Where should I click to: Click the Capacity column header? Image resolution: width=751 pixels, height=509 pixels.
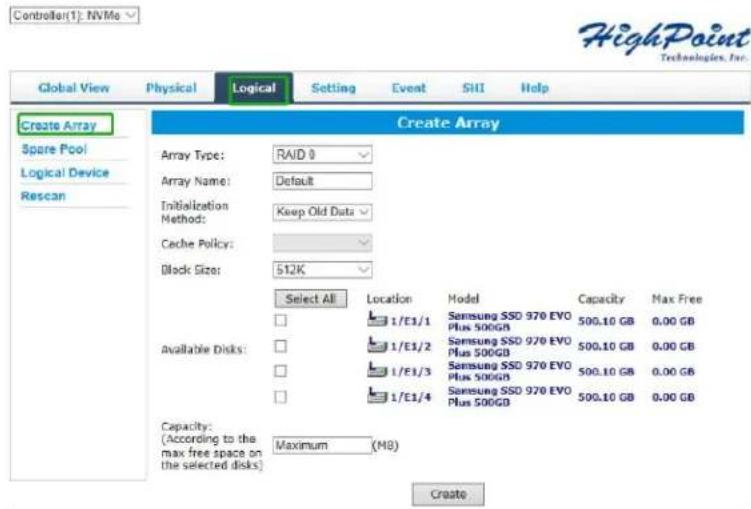click(601, 299)
